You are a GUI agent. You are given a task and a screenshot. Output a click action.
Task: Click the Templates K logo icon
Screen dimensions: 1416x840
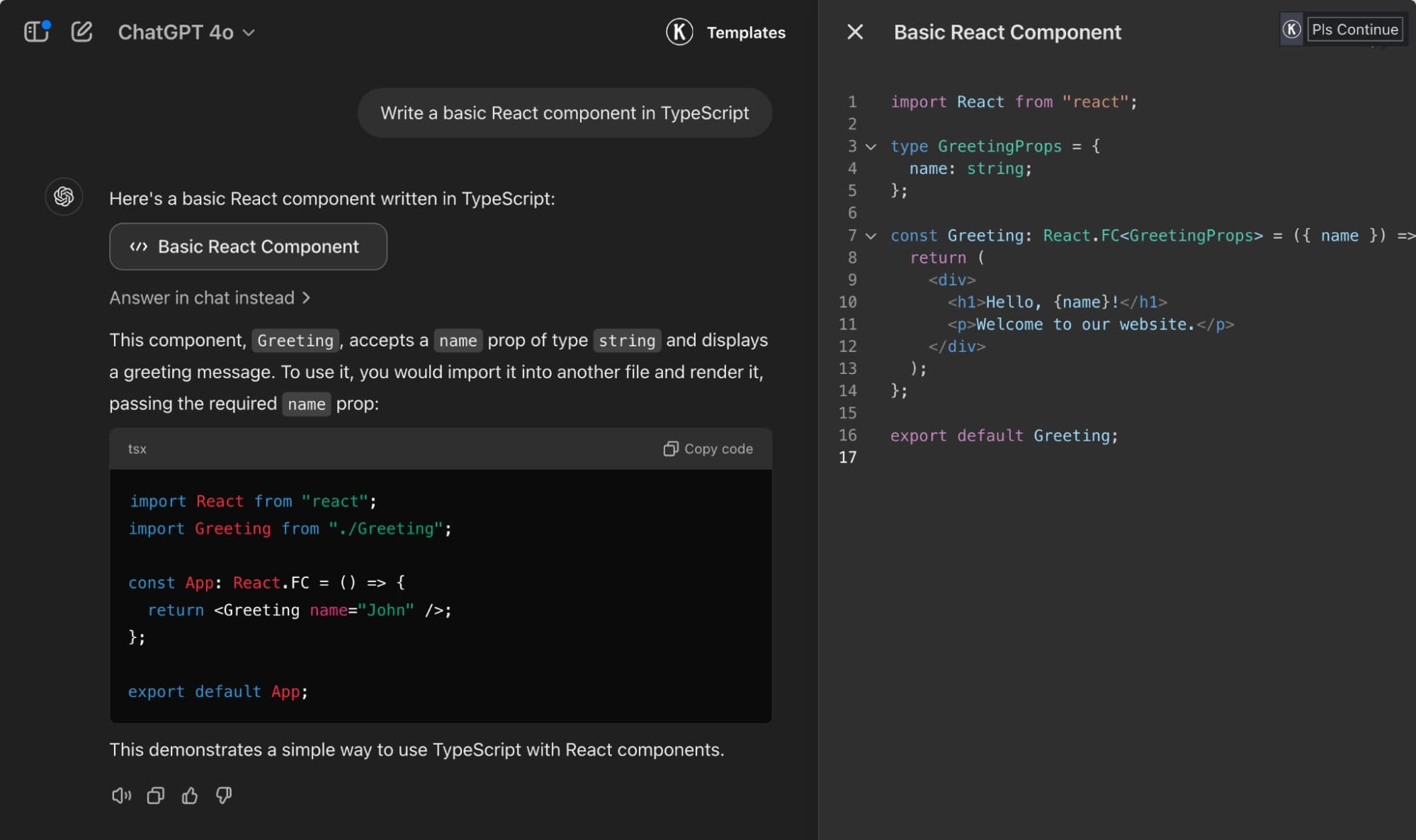pyautogui.click(x=679, y=32)
